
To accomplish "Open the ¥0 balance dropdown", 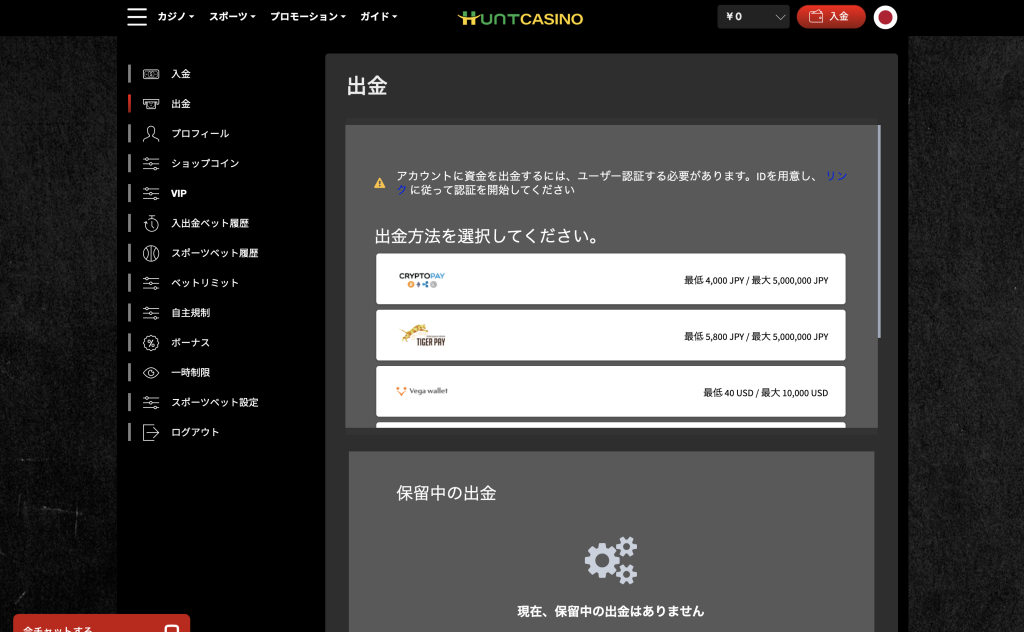I will pos(754,17).
